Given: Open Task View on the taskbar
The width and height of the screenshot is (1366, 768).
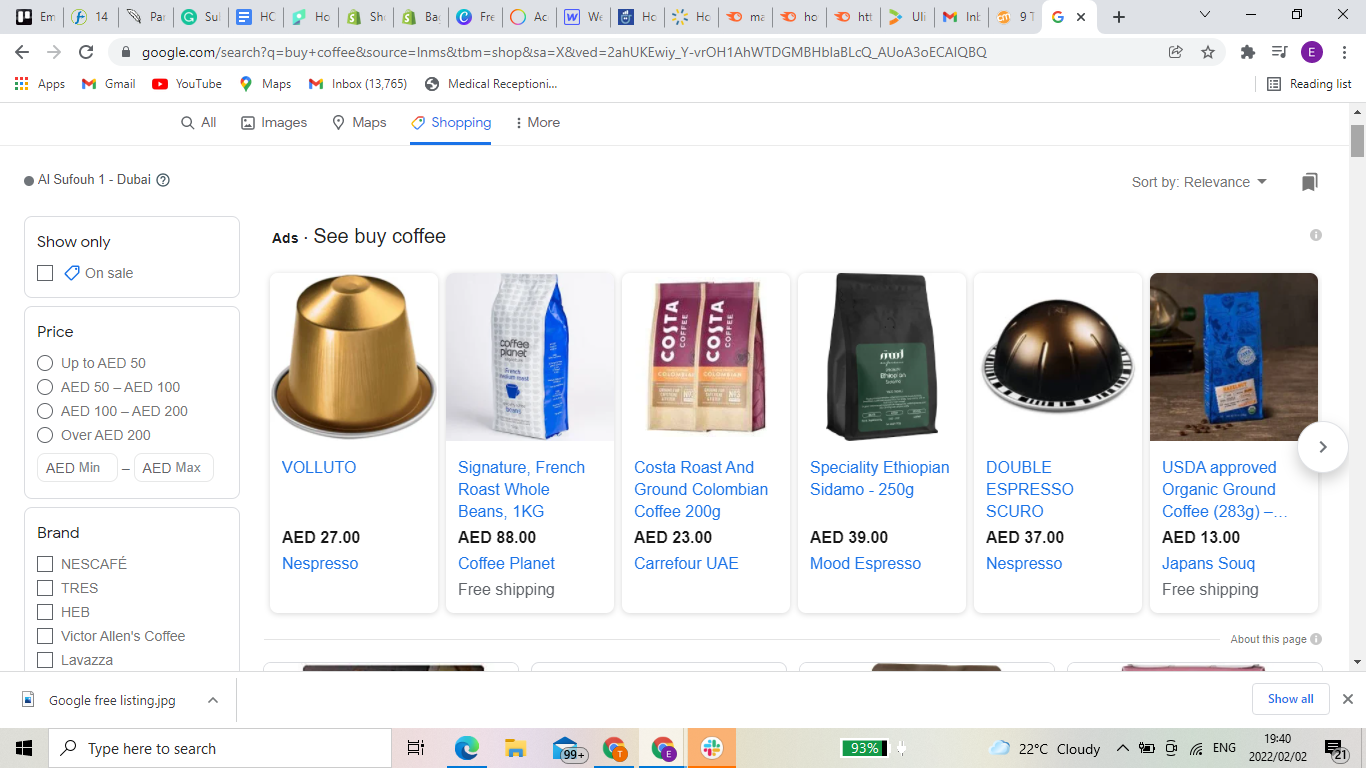Looking at the screenshot, I should click(416, 748).
